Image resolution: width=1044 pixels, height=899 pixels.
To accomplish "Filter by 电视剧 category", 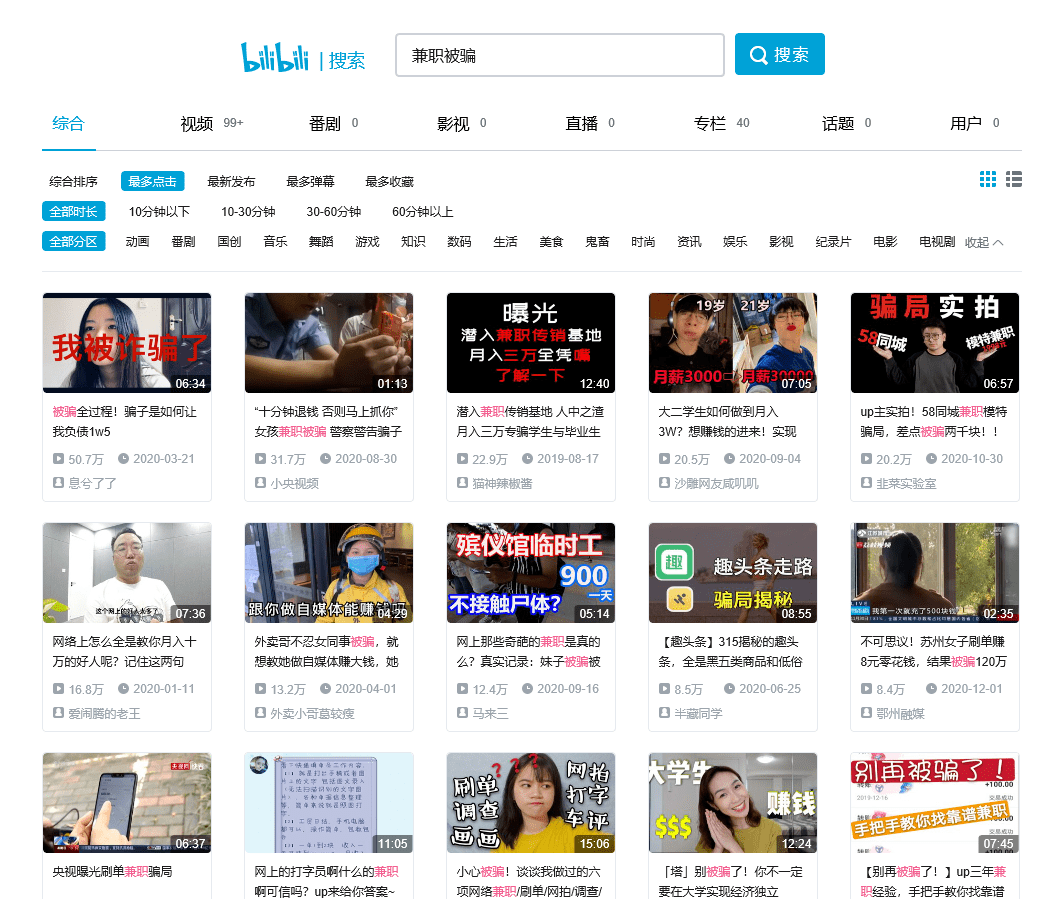I will [937, 241].
